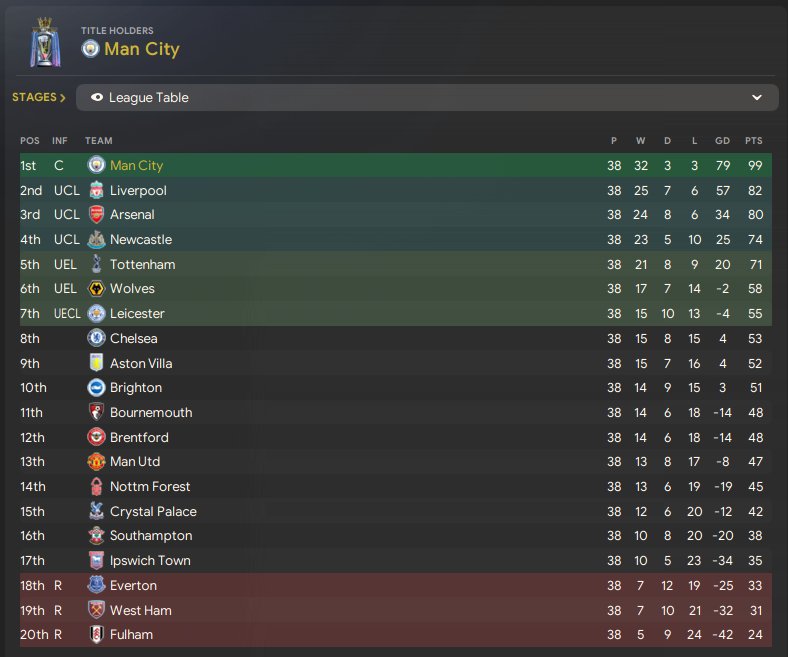This screenshot has height=657, width=788.
Task: Sort table by GD column header
Action: coord(722,140)
